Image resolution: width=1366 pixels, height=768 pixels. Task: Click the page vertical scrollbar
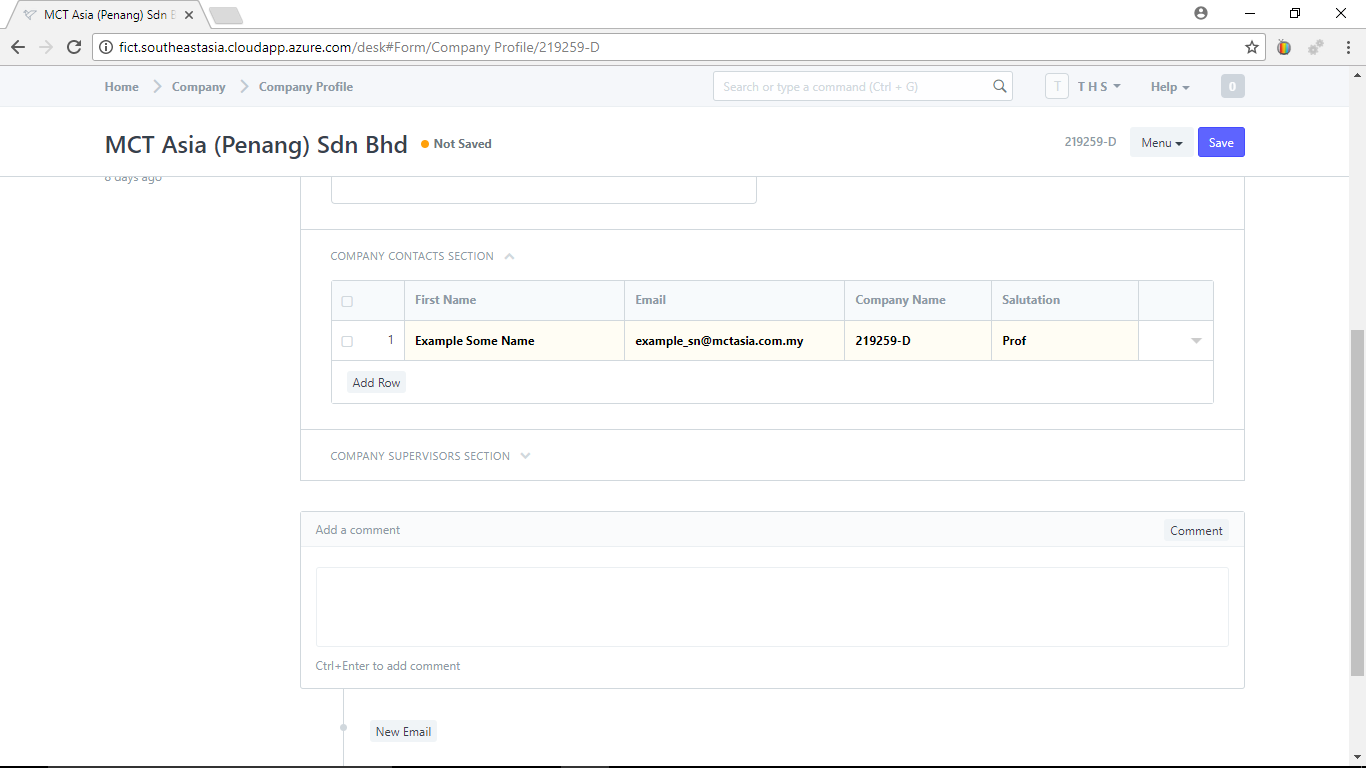(1357, 502)
